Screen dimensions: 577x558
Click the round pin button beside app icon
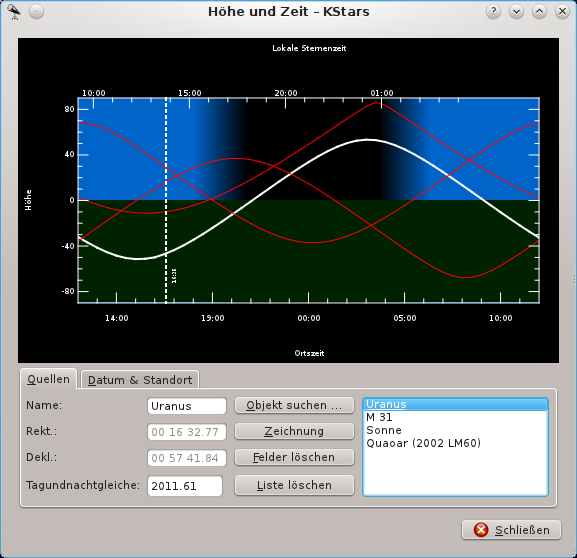[36, 12]
